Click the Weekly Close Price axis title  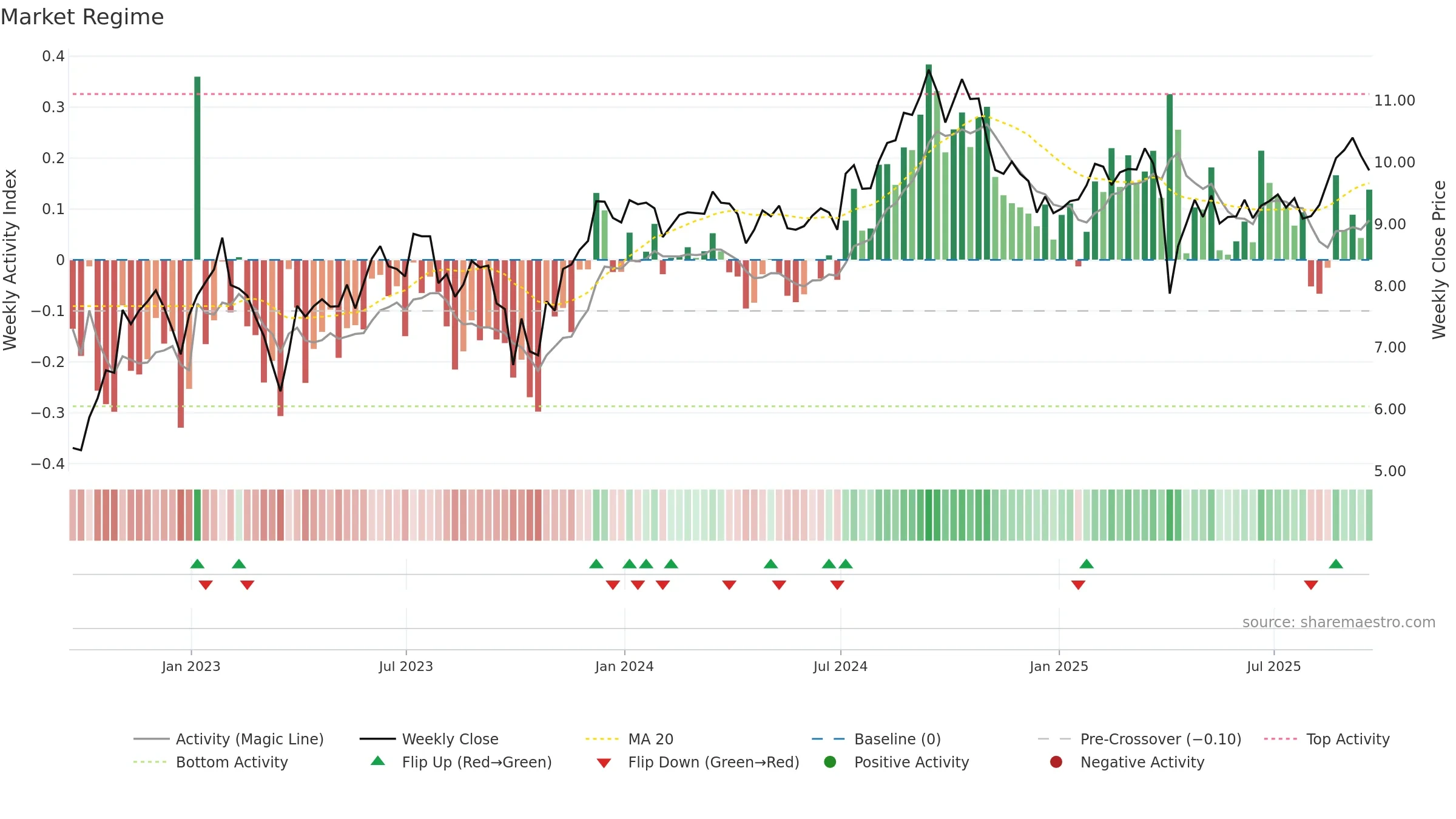1439,260
